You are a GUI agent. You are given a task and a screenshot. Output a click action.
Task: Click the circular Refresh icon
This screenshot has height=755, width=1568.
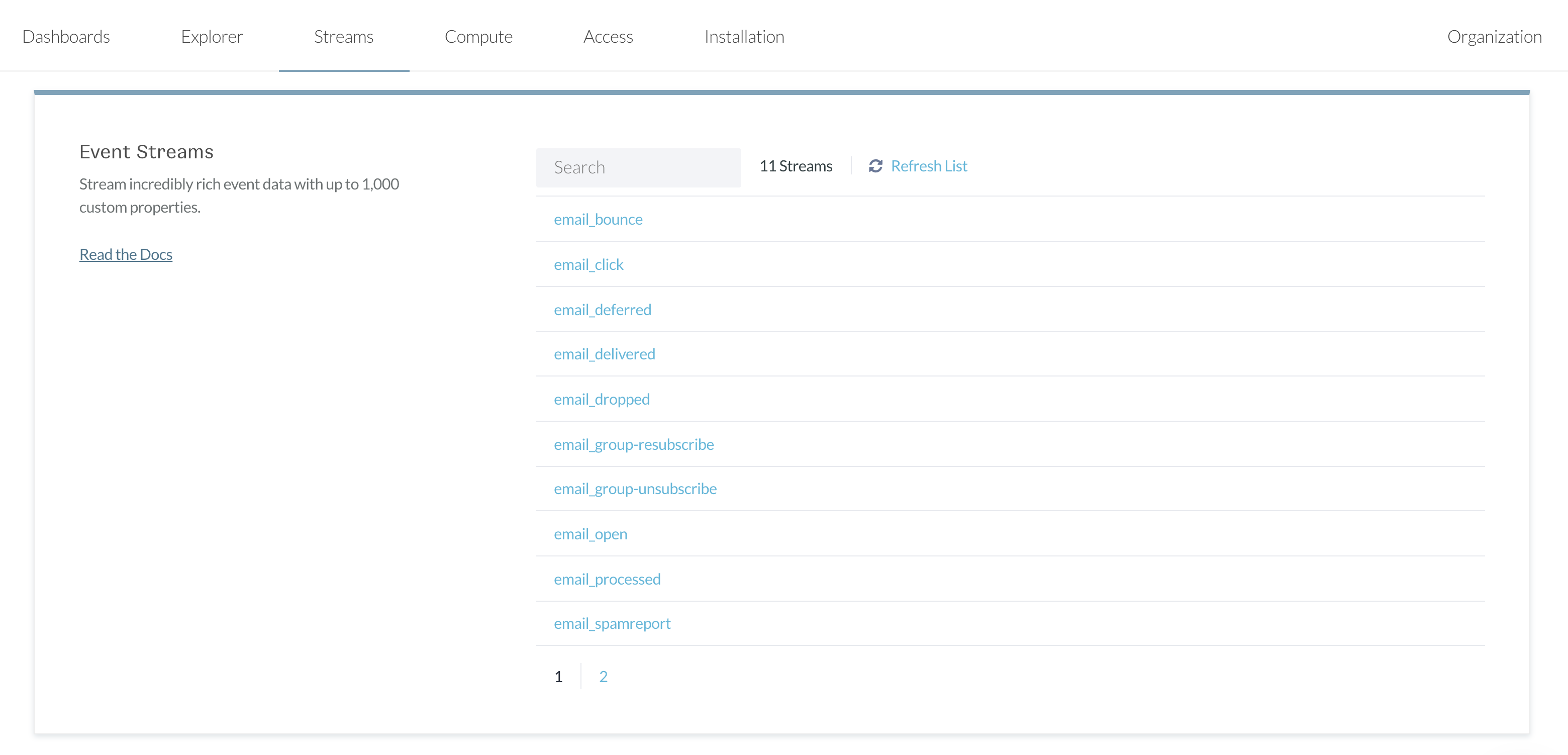tap(875, 166)
